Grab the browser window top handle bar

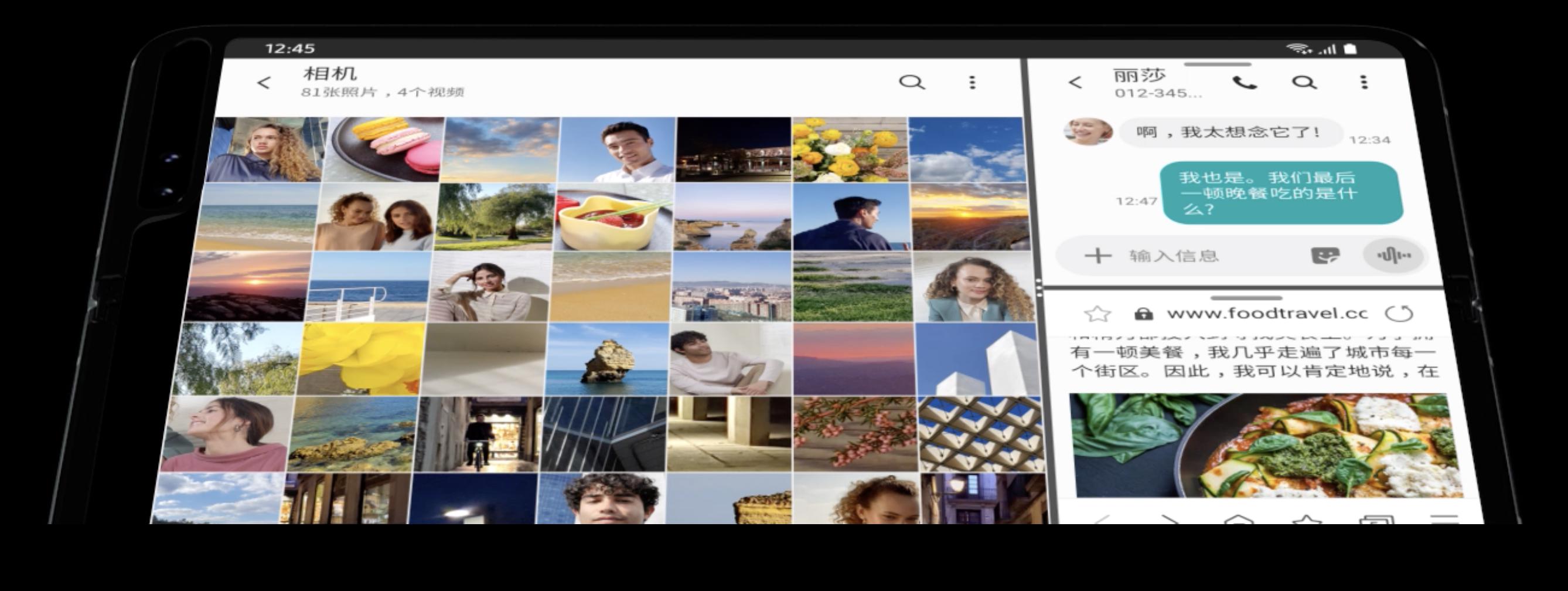pos(1246,298)
